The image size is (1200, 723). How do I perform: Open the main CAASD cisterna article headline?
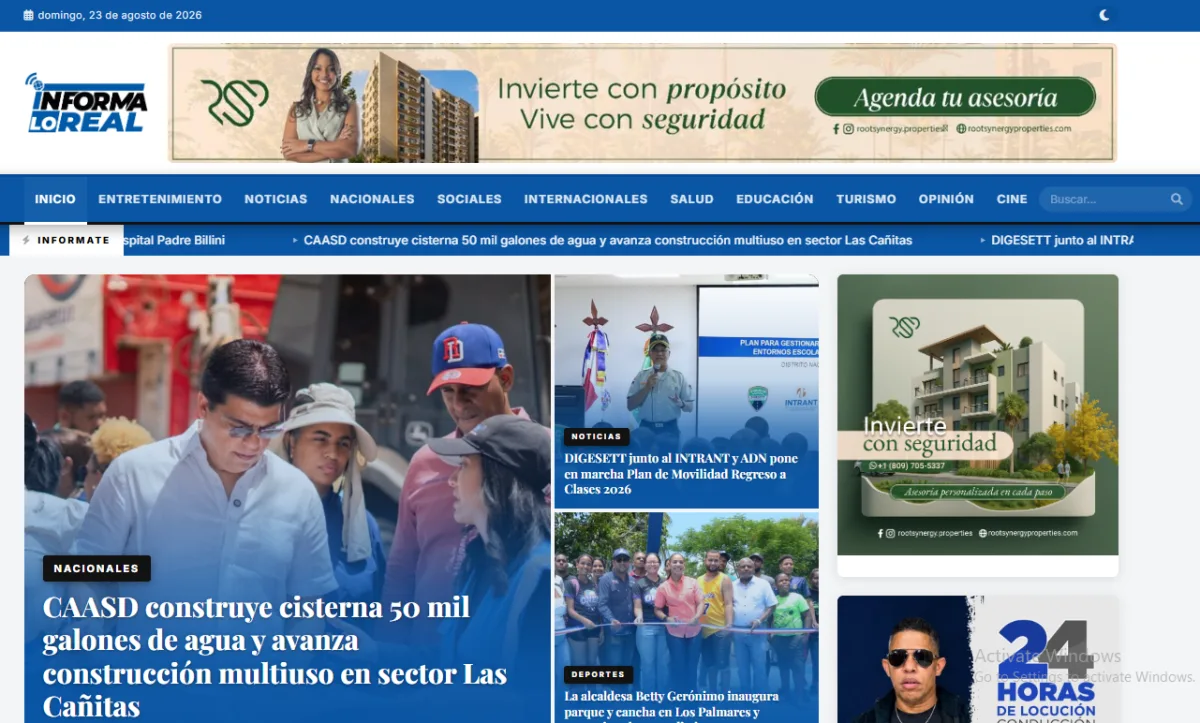pyautogui.click(x=275, y=656)
